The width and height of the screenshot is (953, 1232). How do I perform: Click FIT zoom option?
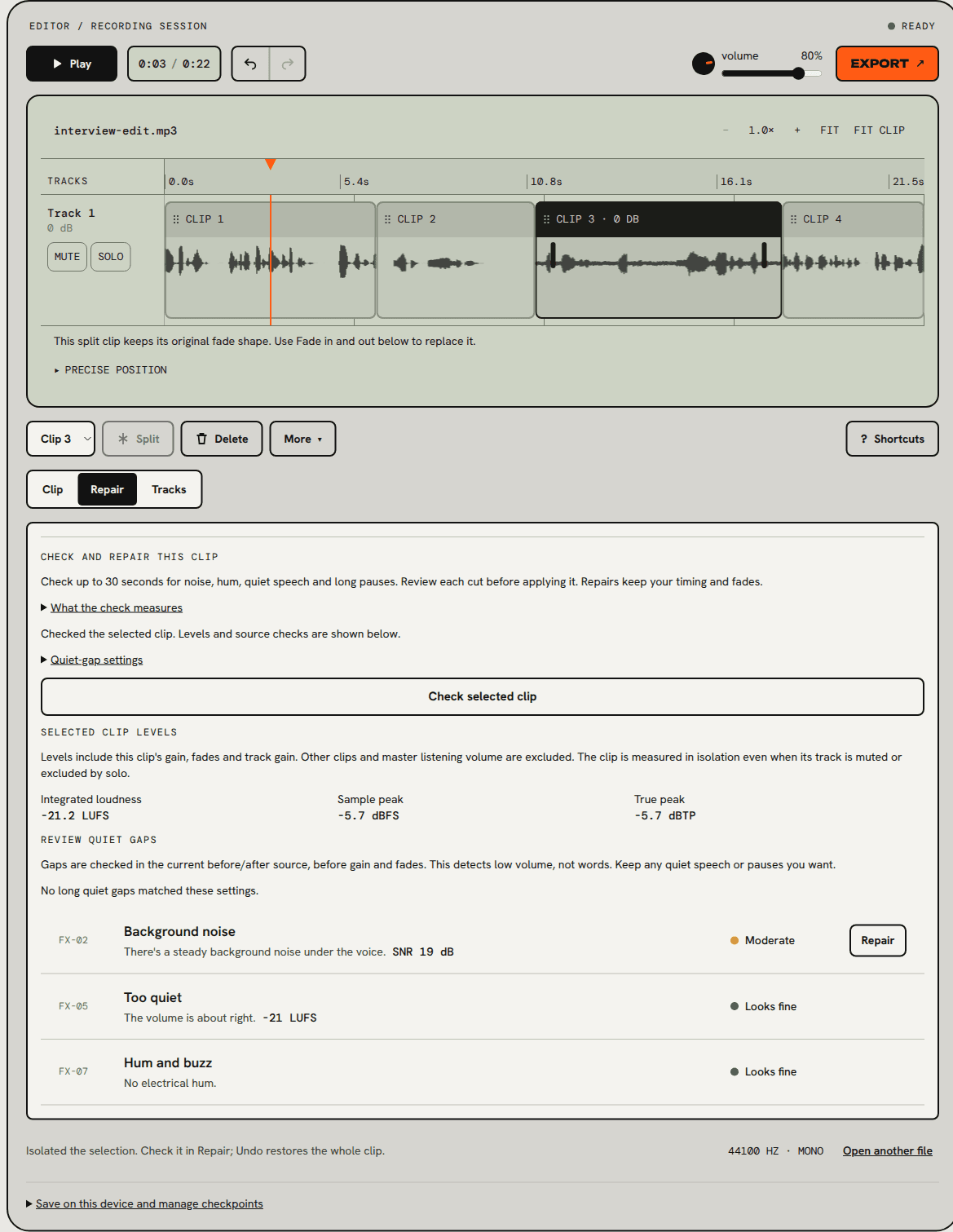click(x=829, y=130)
